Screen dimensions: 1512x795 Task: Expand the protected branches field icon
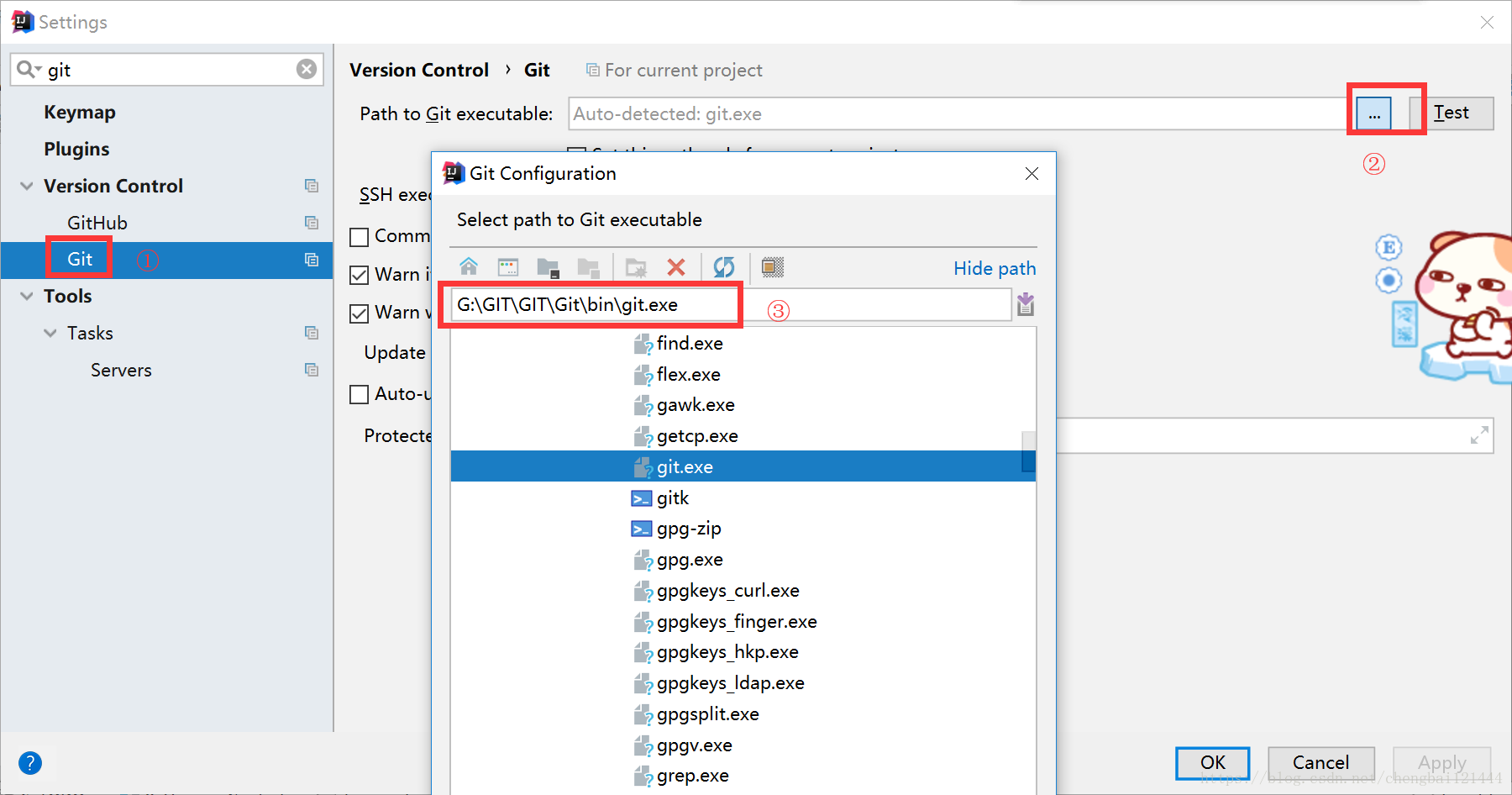pos(1479,435)
